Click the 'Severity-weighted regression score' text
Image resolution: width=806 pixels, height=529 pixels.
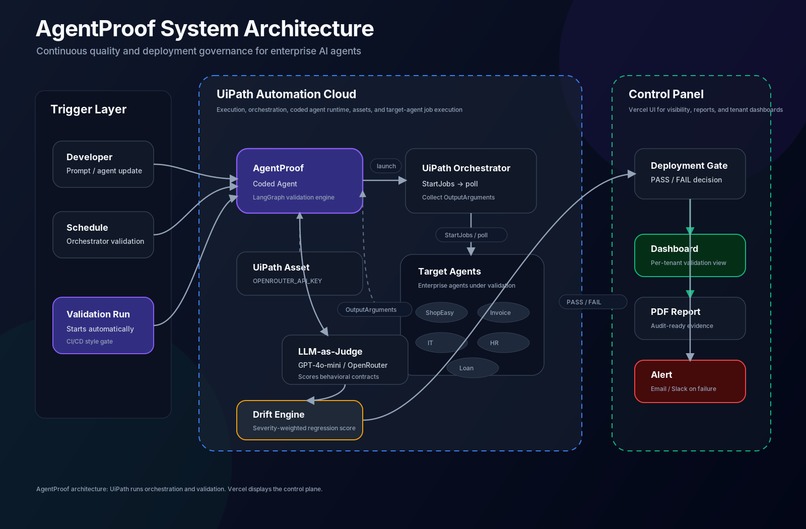click(x=304, y=428)
